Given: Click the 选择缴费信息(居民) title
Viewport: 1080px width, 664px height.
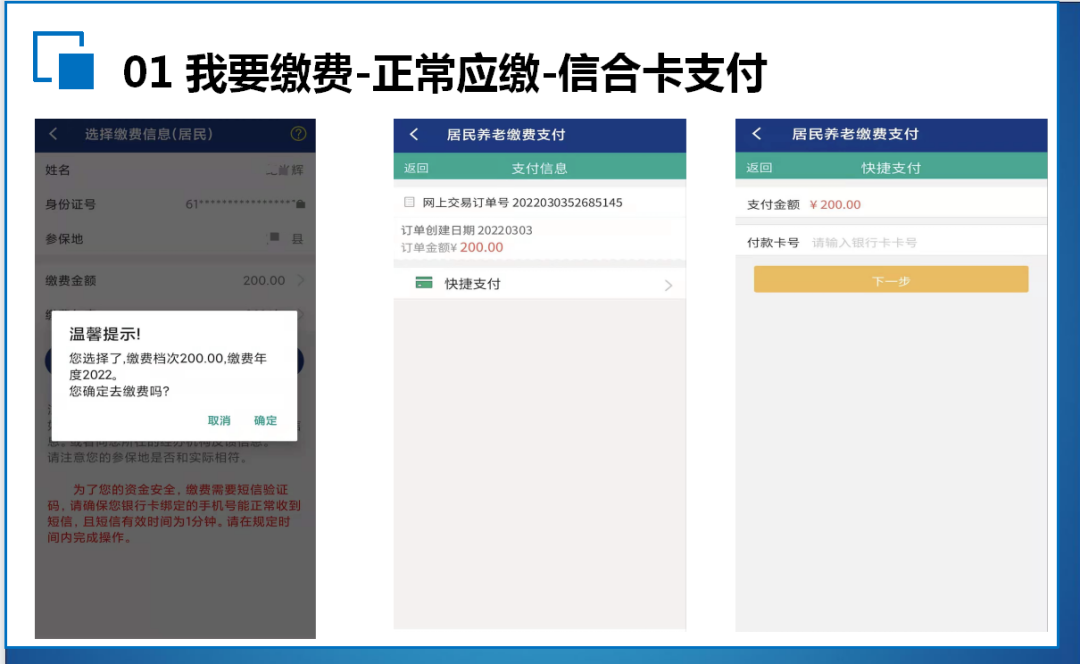Looking at the screenshot, I should 149,134.
